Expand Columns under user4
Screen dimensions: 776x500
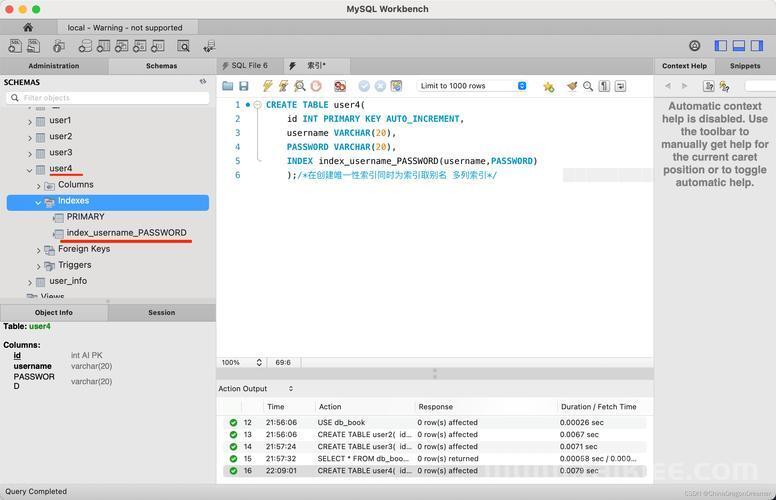(x=39, y=186)
